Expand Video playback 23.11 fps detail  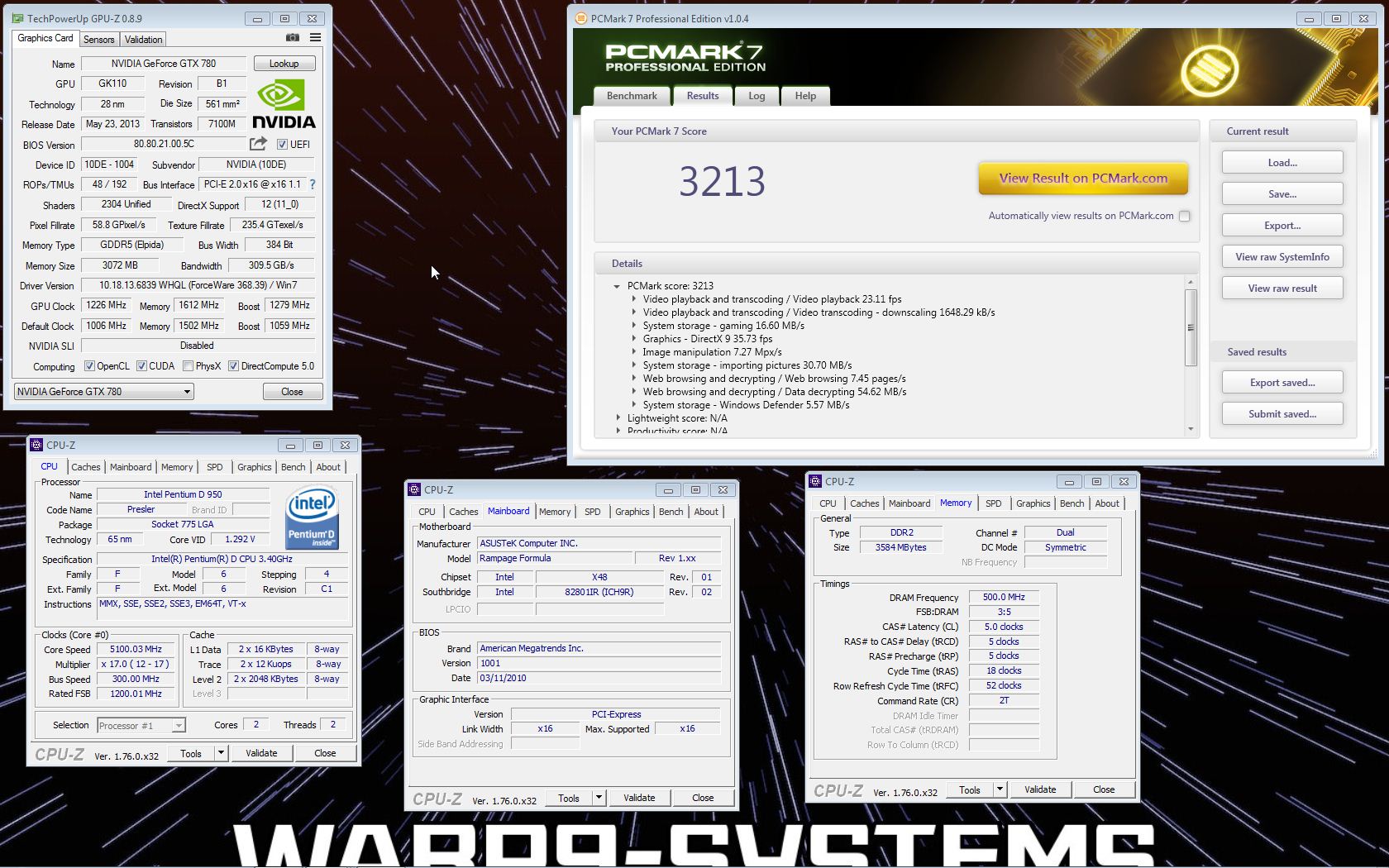[634, 299]
